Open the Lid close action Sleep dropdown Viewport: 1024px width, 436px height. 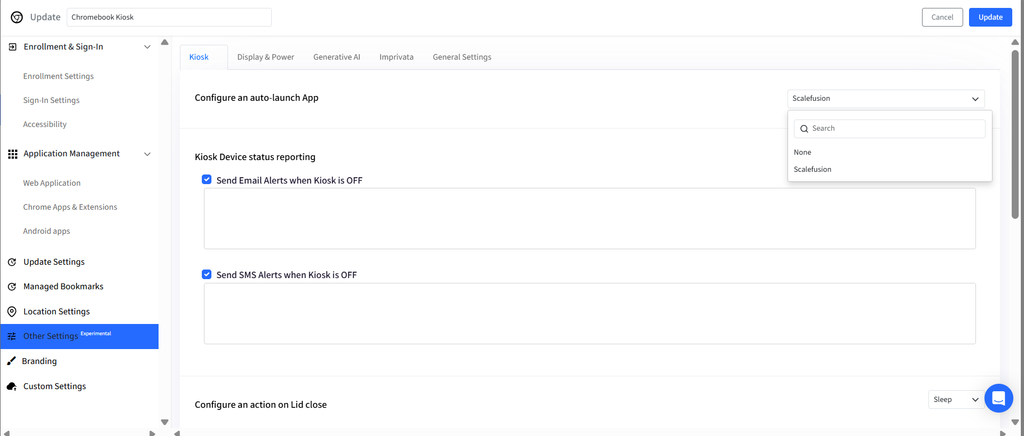(x=955, y=399)
